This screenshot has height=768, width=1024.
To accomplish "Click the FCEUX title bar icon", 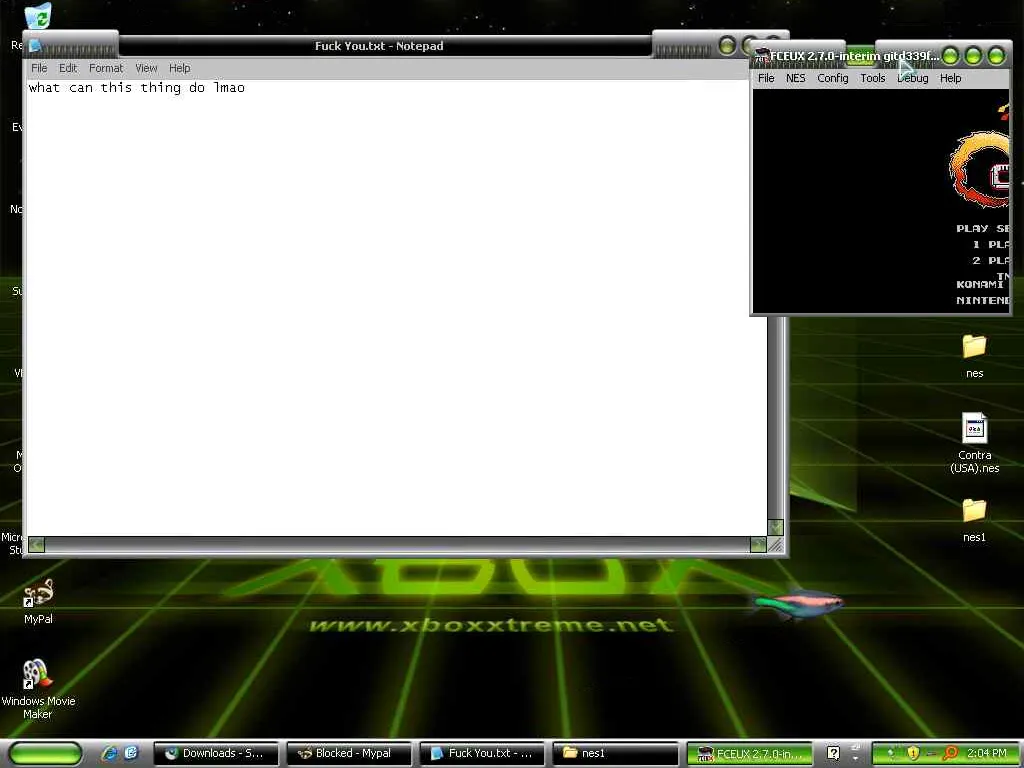I will pyautogui.click(x=761, y=57).
